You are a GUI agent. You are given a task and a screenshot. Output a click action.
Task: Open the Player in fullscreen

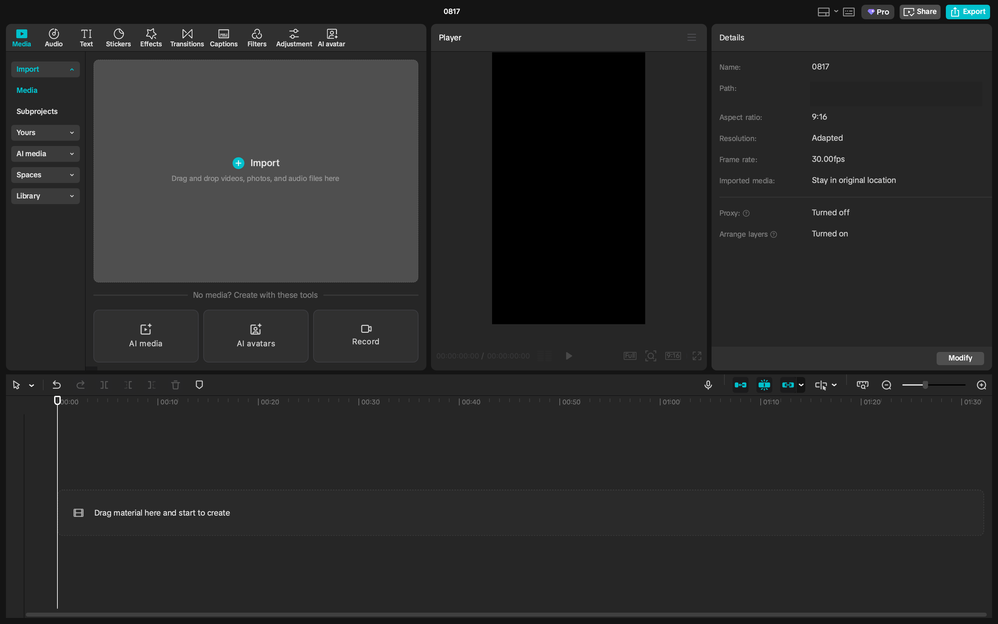coord(697,356)
